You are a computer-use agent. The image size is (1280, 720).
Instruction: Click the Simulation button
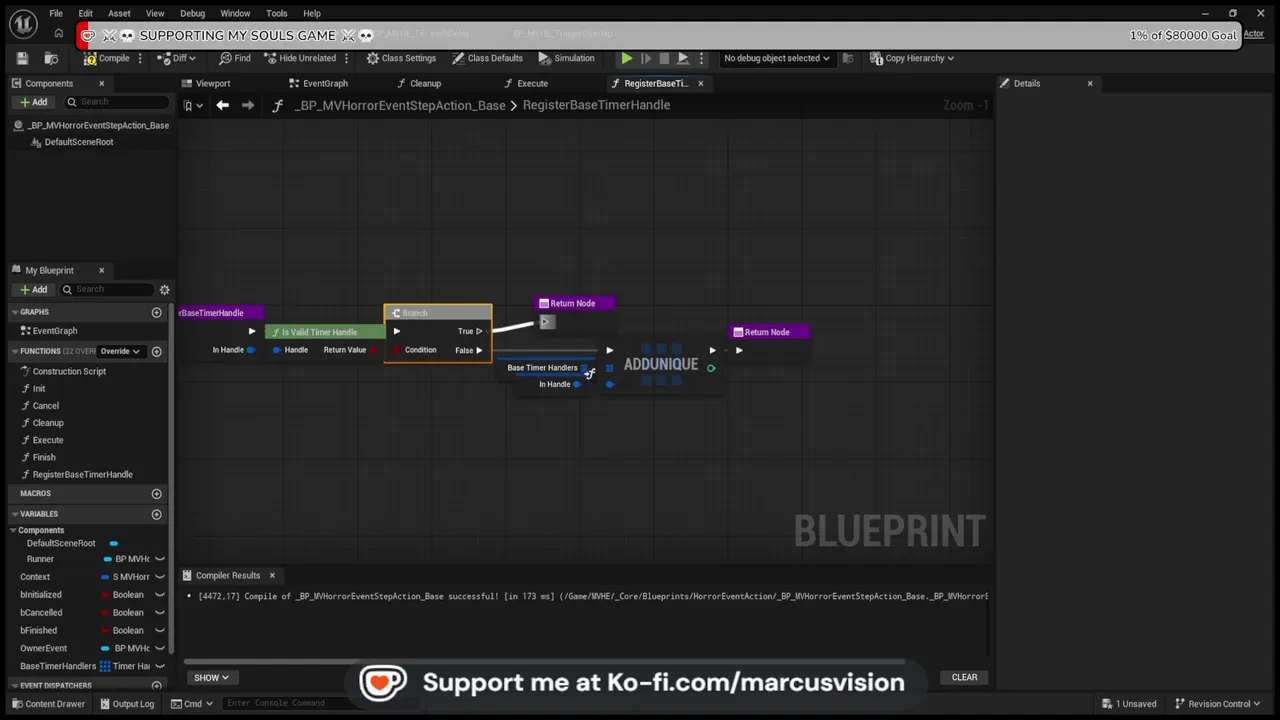(566, 58)
